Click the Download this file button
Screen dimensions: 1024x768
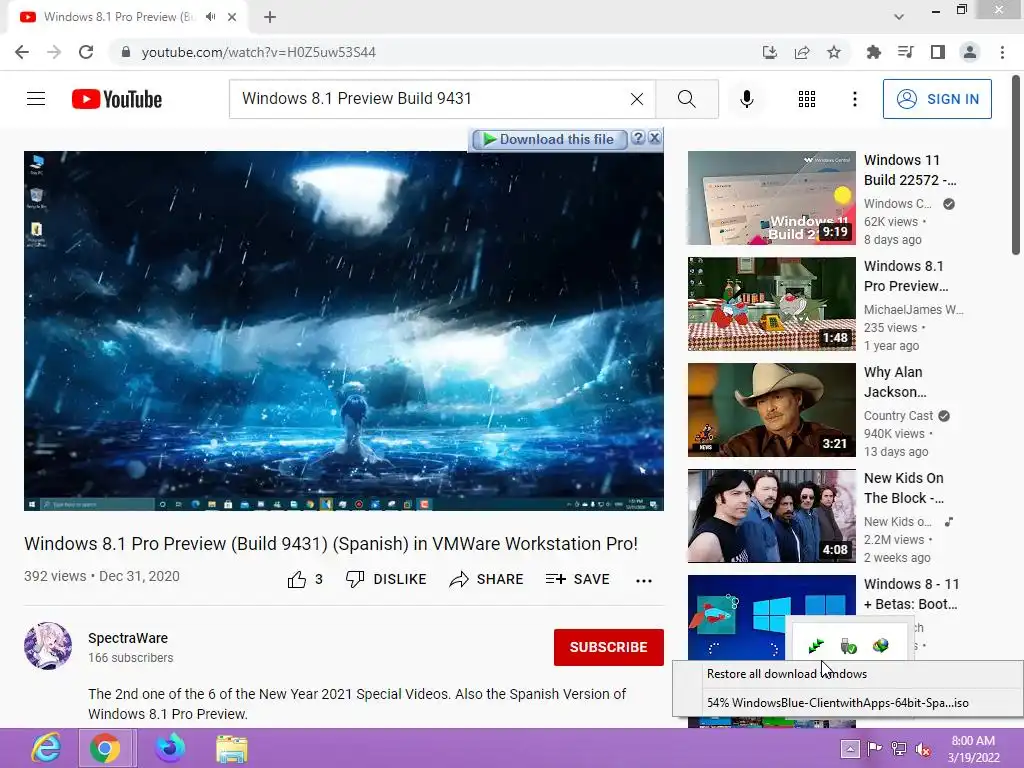(549, 139)
